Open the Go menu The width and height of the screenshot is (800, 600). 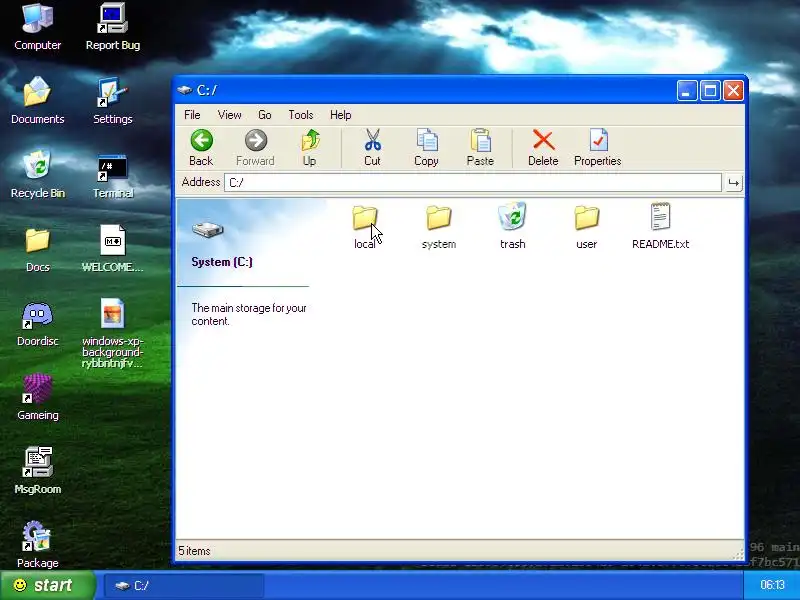click(x=265, y=115)
